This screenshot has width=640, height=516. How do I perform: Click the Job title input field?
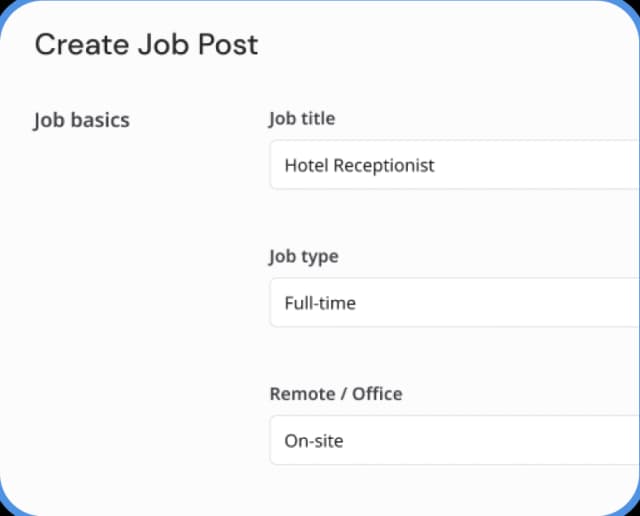tap(453, 165)
